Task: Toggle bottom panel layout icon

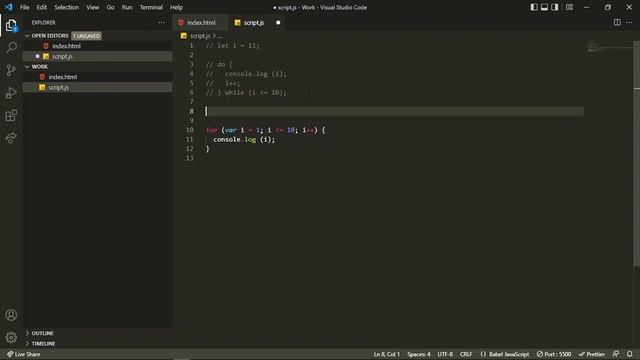Action: pyautogui.click(x=544, y=7)
